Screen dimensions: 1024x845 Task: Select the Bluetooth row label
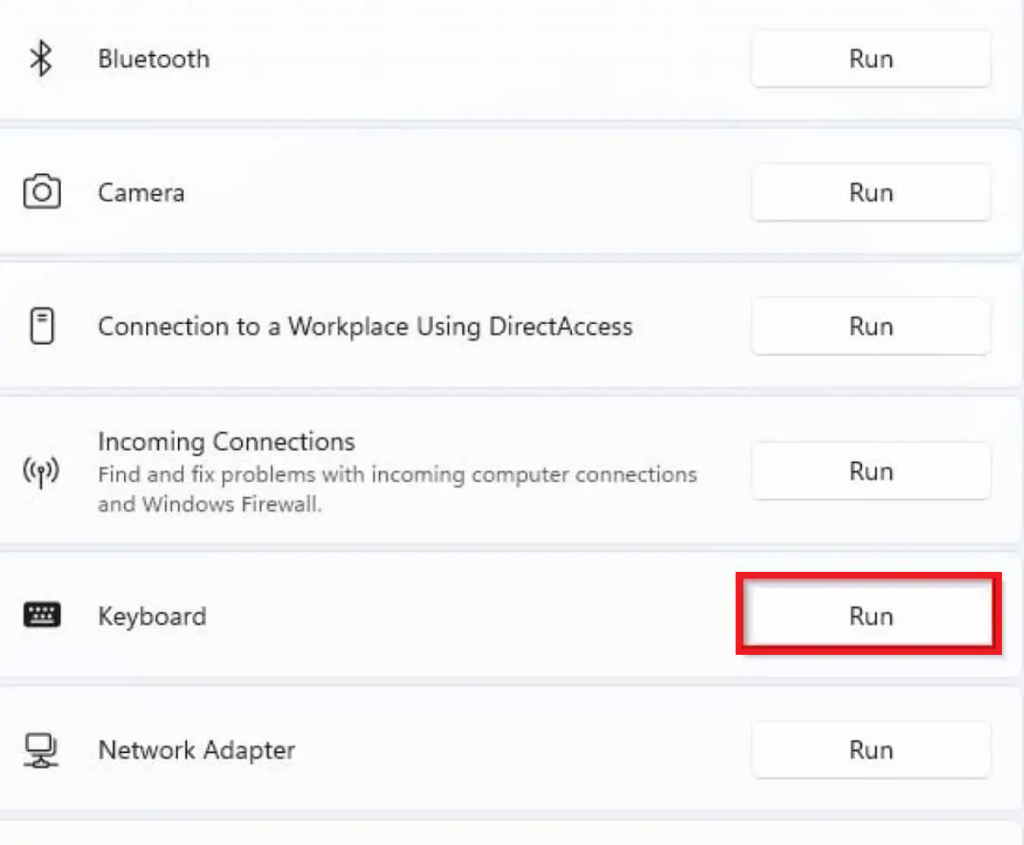click(153, 58)
